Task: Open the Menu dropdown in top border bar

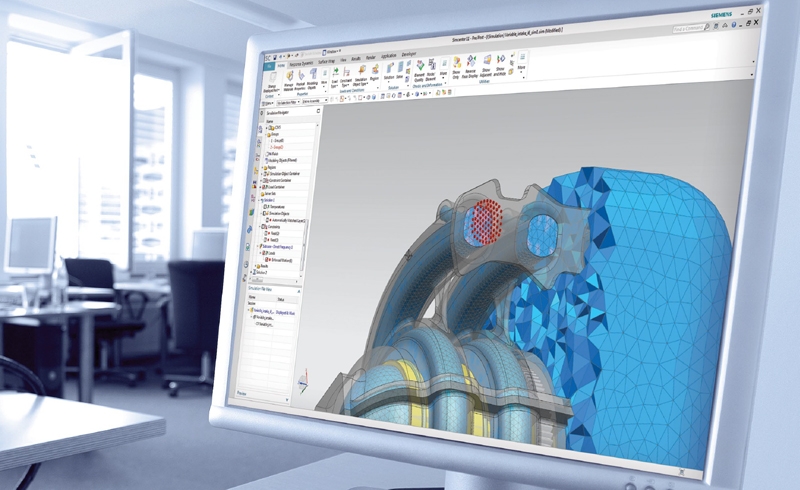Action: [267, 104]
